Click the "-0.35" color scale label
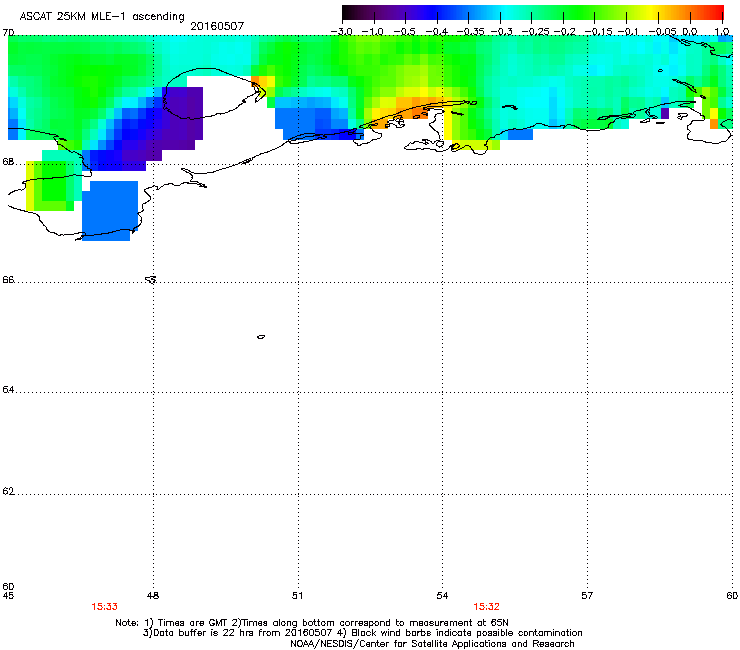This screenshot has width=740, height=650. [x=470, y=32]
